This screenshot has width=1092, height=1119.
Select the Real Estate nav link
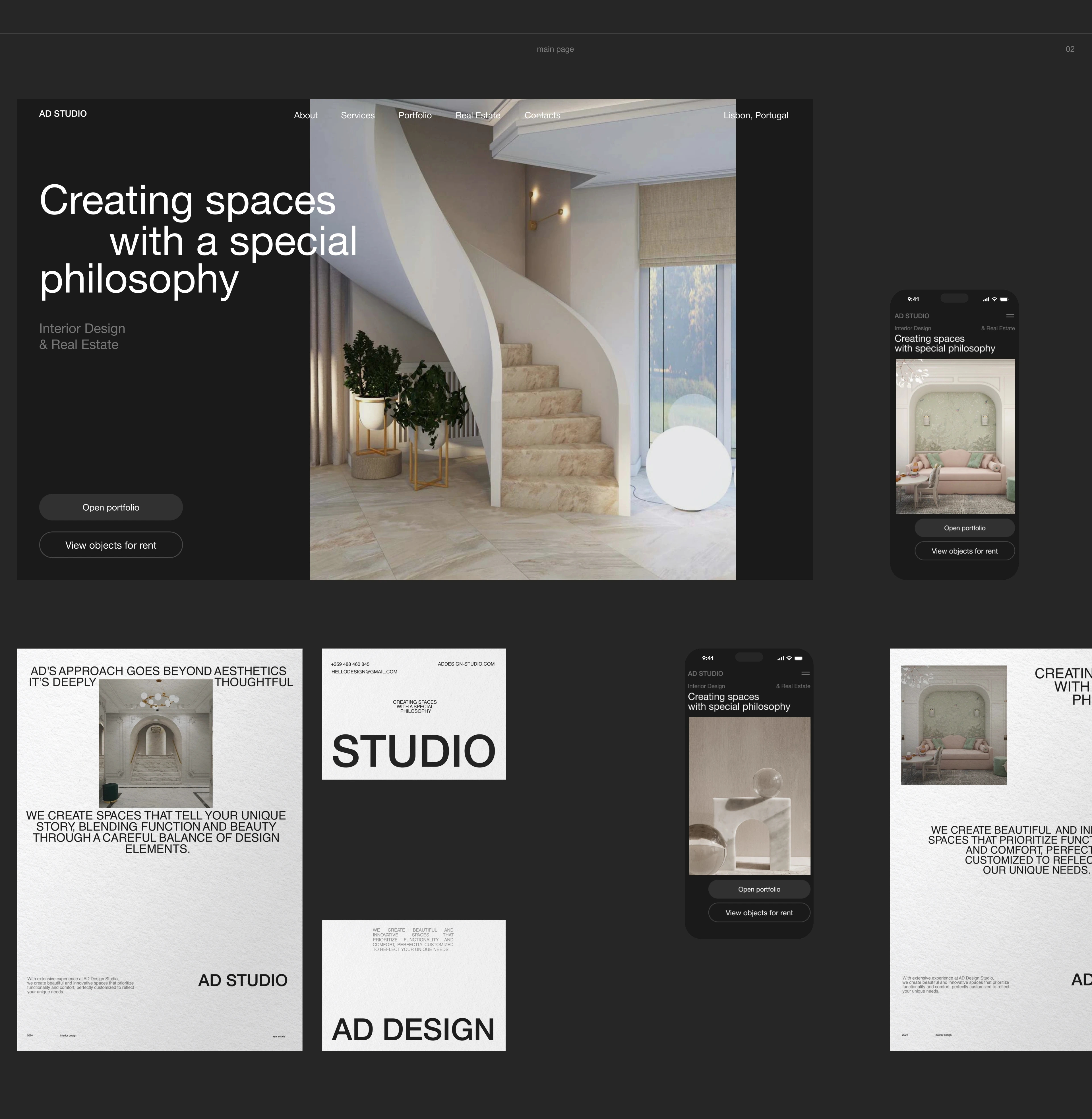tap(478, 115)
